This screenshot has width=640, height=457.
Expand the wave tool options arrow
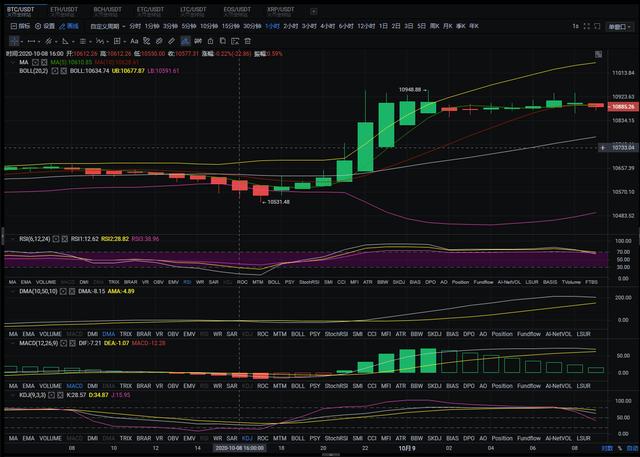(x=107, y=42)
